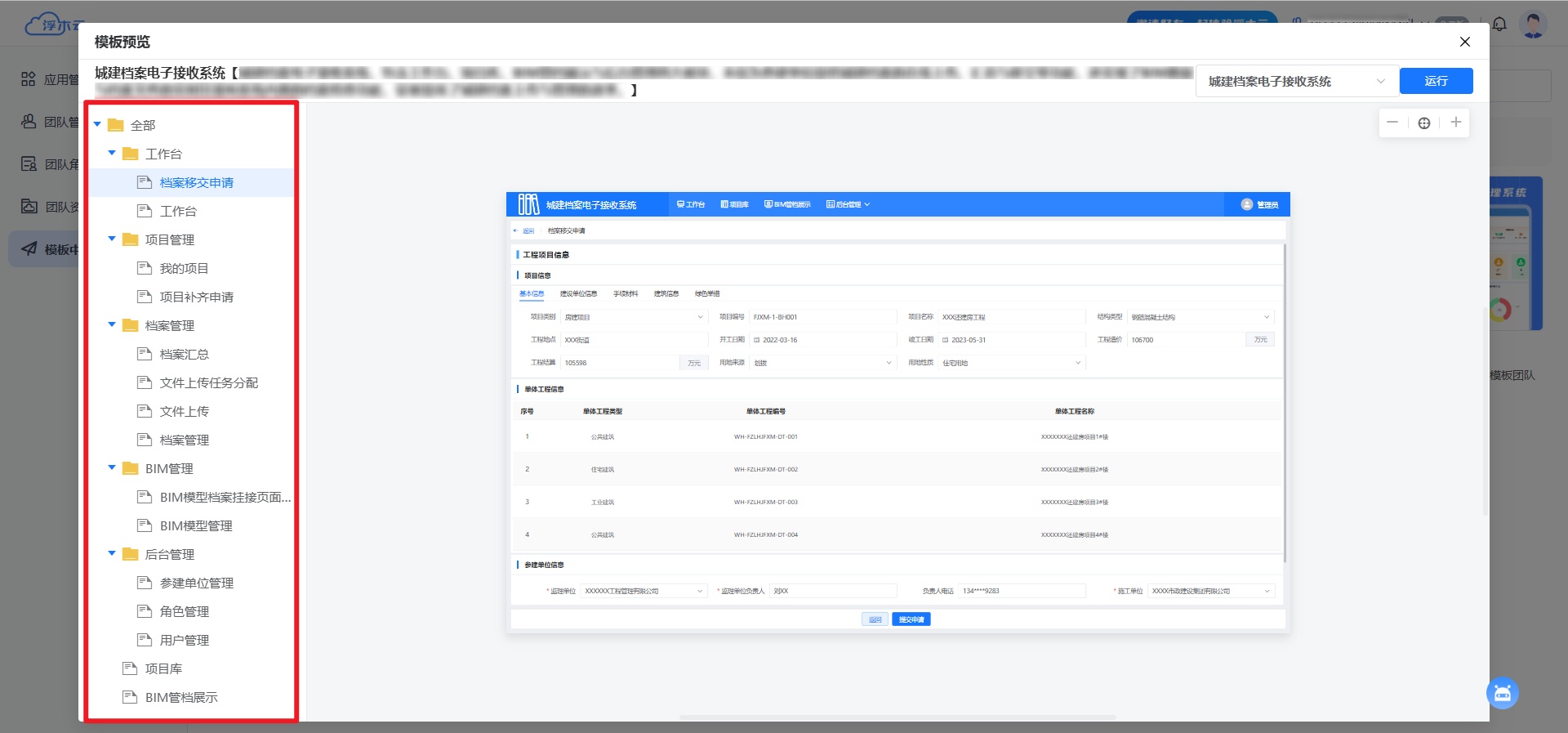Open the 项目库 page in the tree

point(163,669)
